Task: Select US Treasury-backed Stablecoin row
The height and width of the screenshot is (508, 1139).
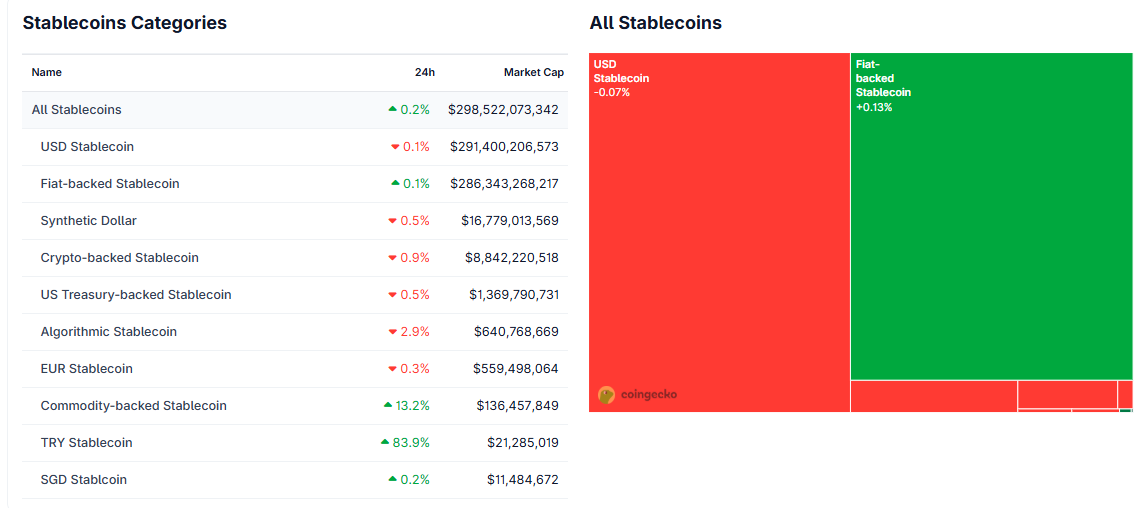Action: (x=136, y=295)
